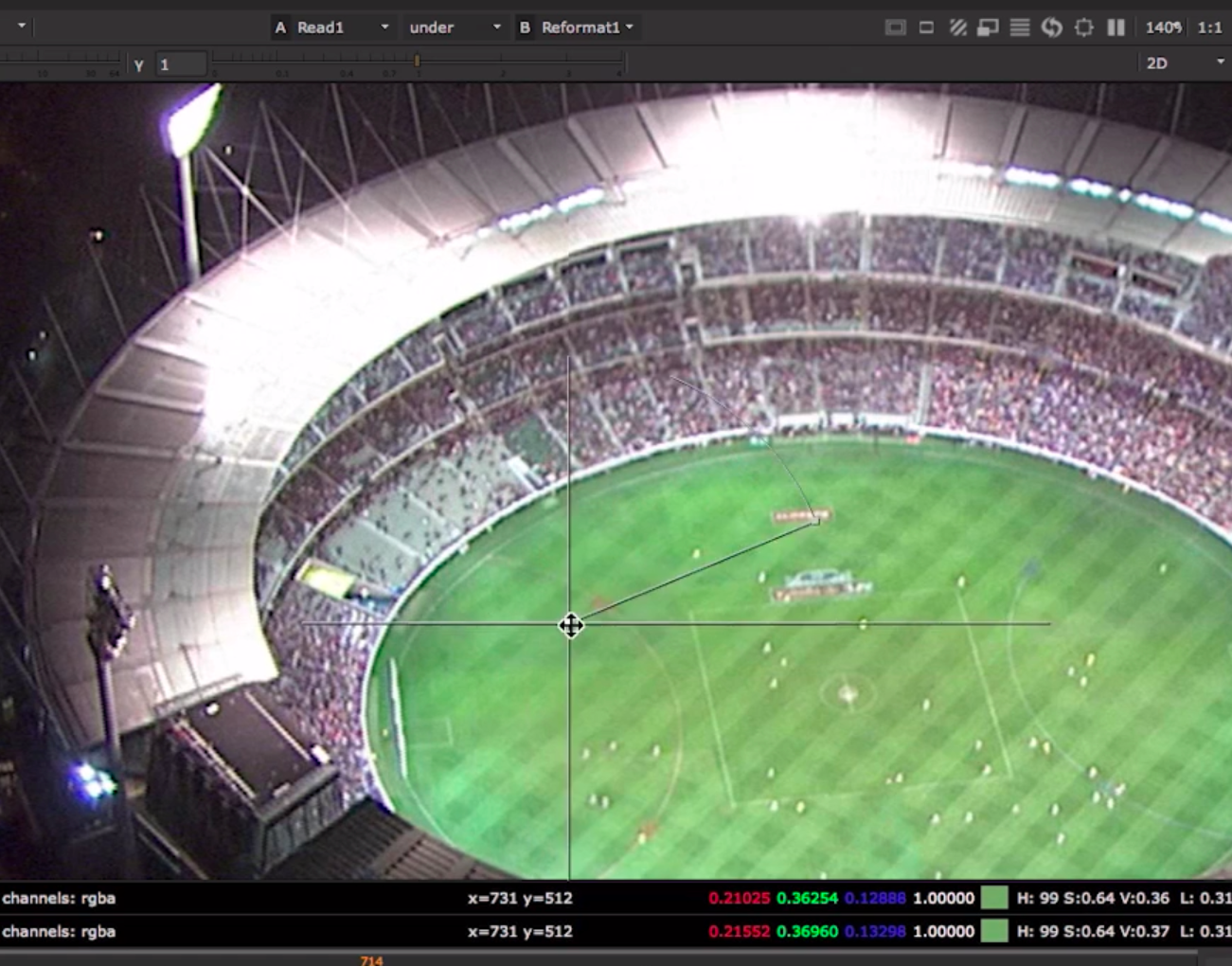The height and width of the screenshot is (966, 1232).
Task: Force viewer refresh with circular arrows icon
Action: click(1052, 27)
